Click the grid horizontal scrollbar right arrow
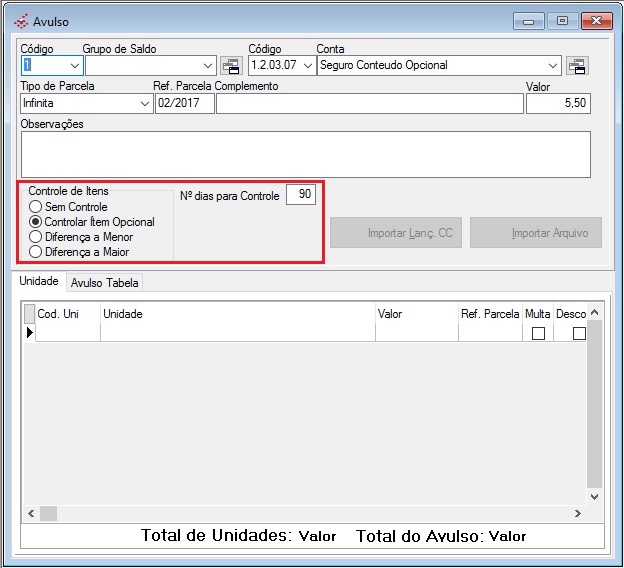 [577, 513]
